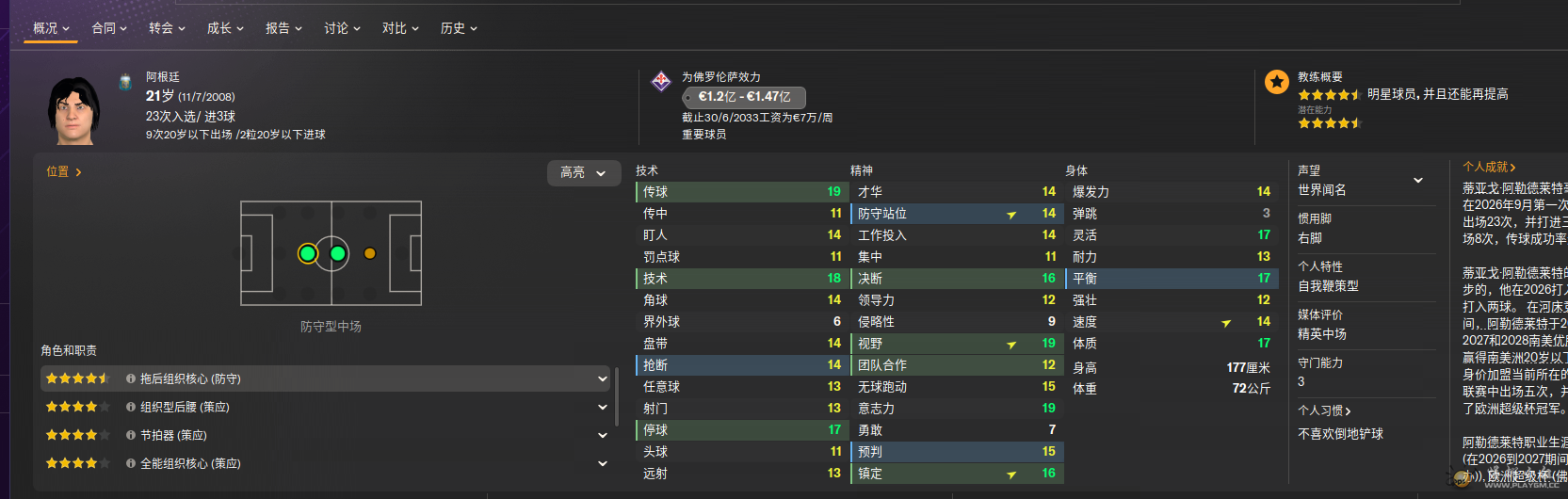The image size is (1568, 499).
Task: Click the Argentina national team badge
Action: point(125,82)
